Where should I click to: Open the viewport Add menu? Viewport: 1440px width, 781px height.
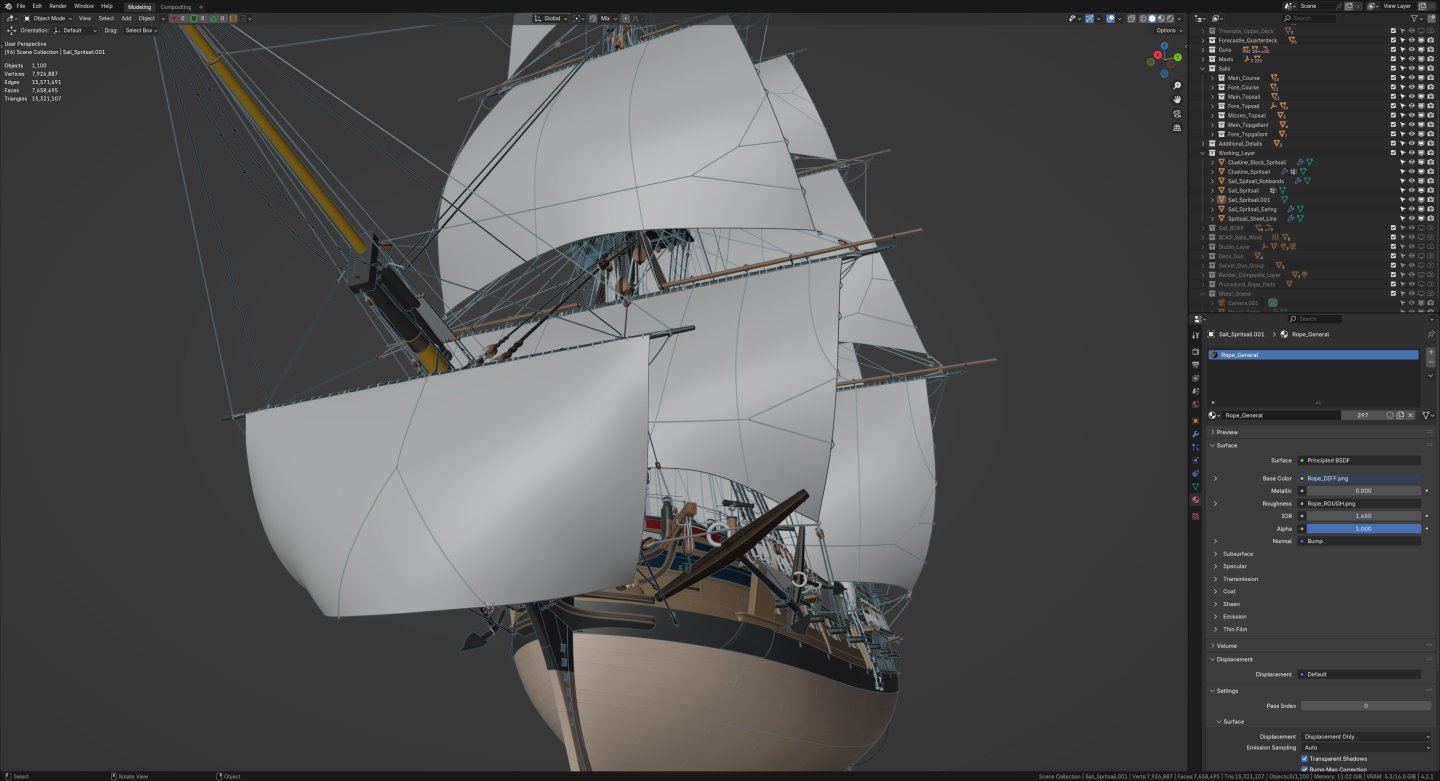tap(126, 18)
